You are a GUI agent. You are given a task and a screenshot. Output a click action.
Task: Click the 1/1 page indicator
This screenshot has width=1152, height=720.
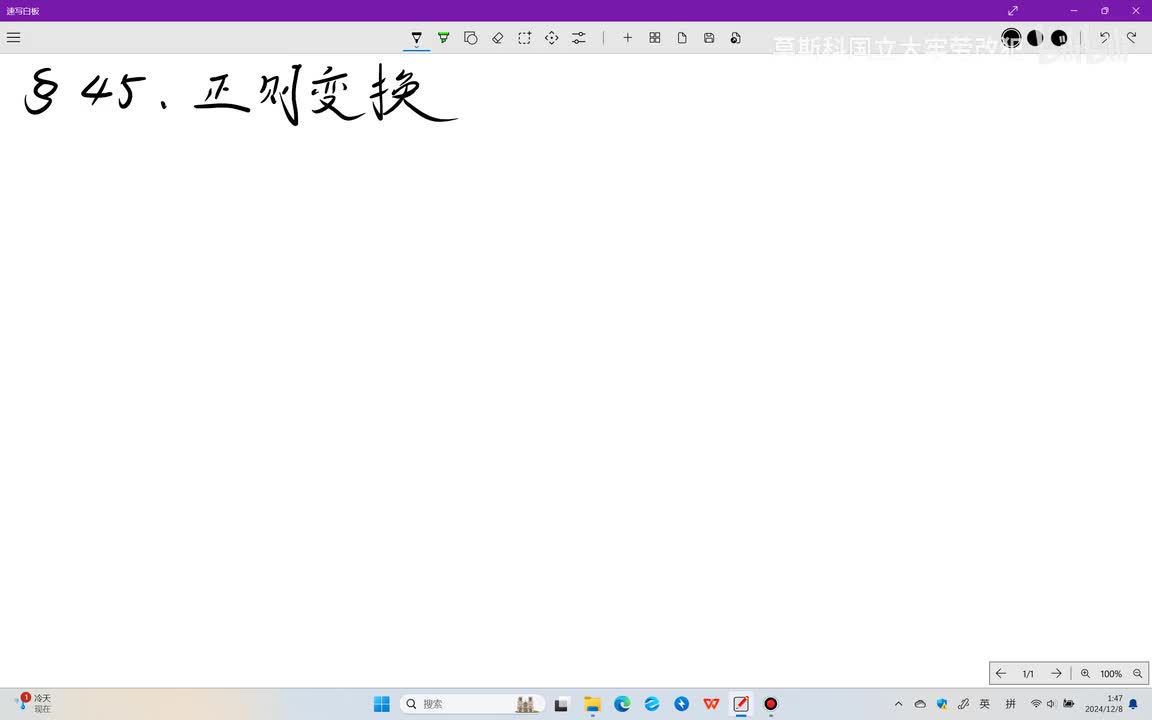click(1028, 674)
